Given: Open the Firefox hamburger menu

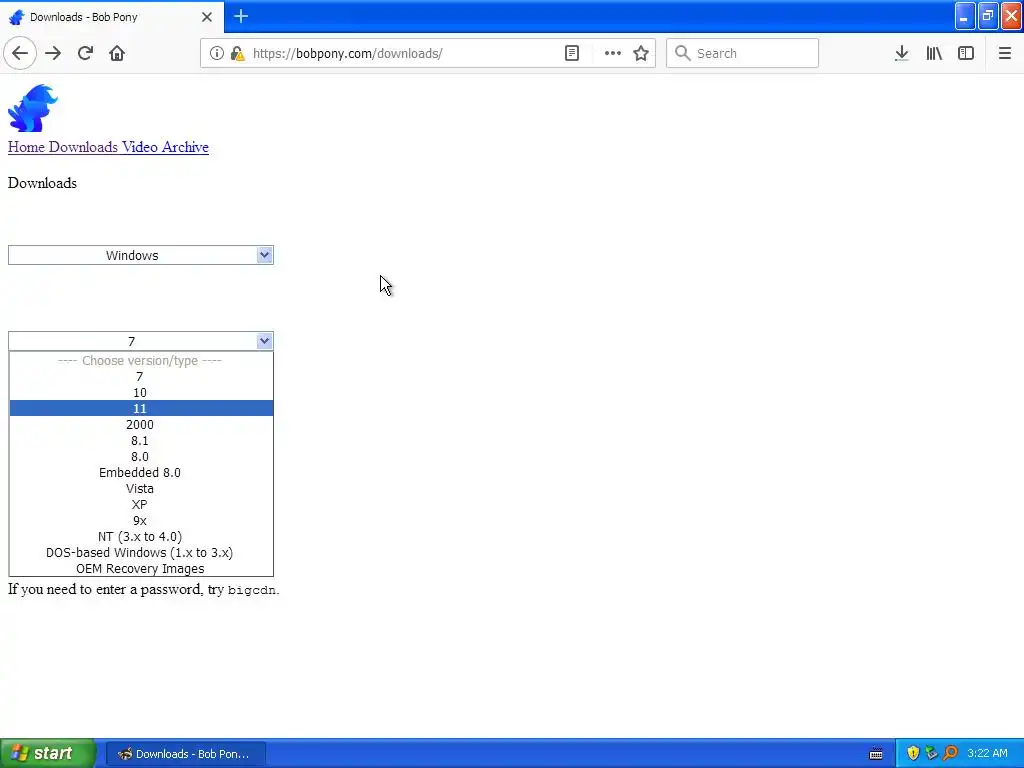Looking at the screenshot, I should pyautogui.click(x=1004, y=54).
